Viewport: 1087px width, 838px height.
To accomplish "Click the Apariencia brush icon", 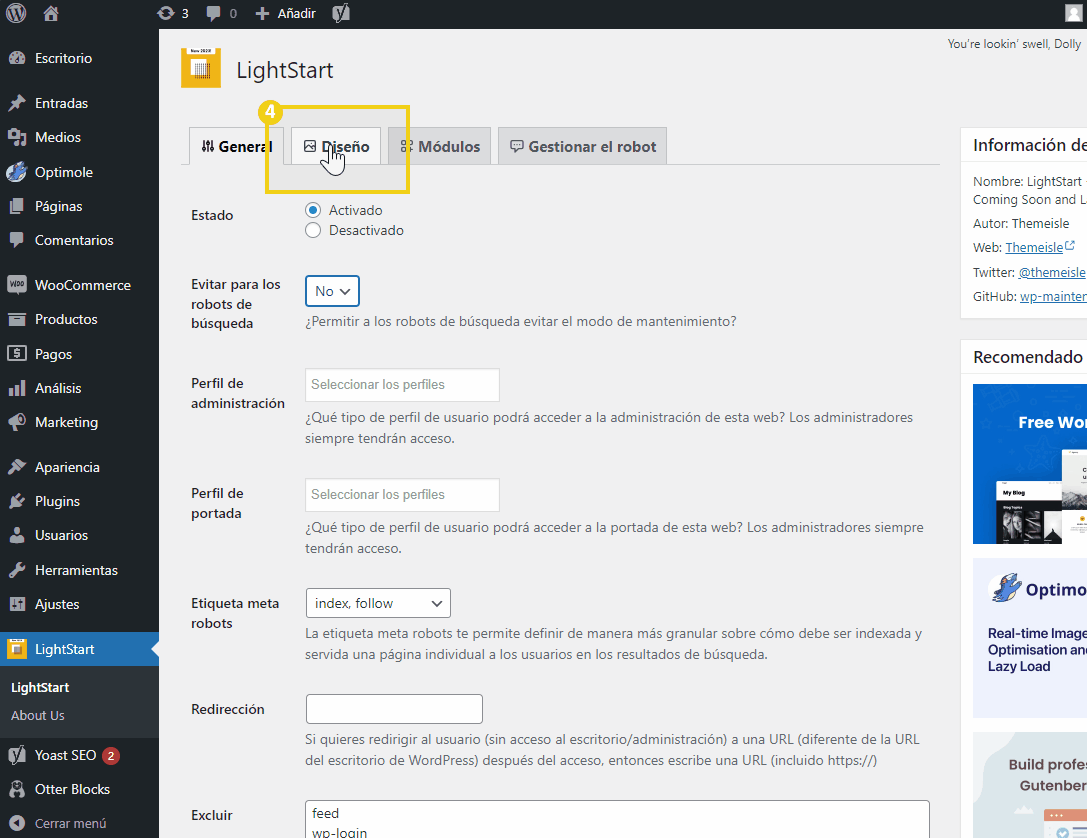I will pos(17,467).
